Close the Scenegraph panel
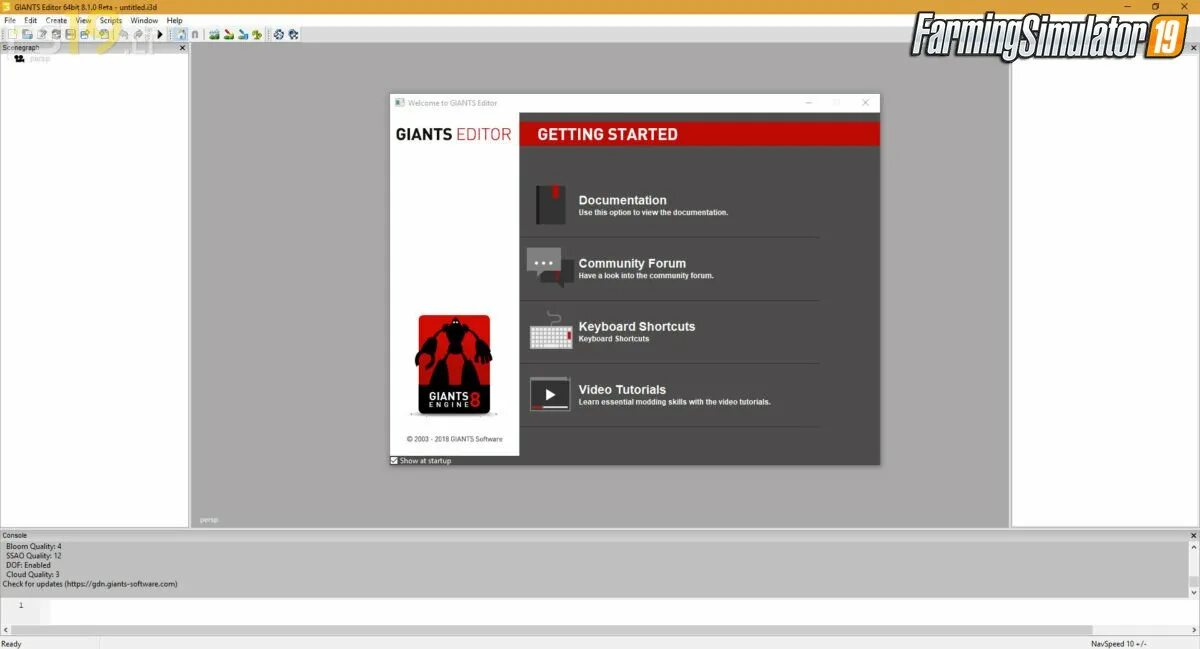This screenshot has width=1200, height=649. click(x=182, y=48)
